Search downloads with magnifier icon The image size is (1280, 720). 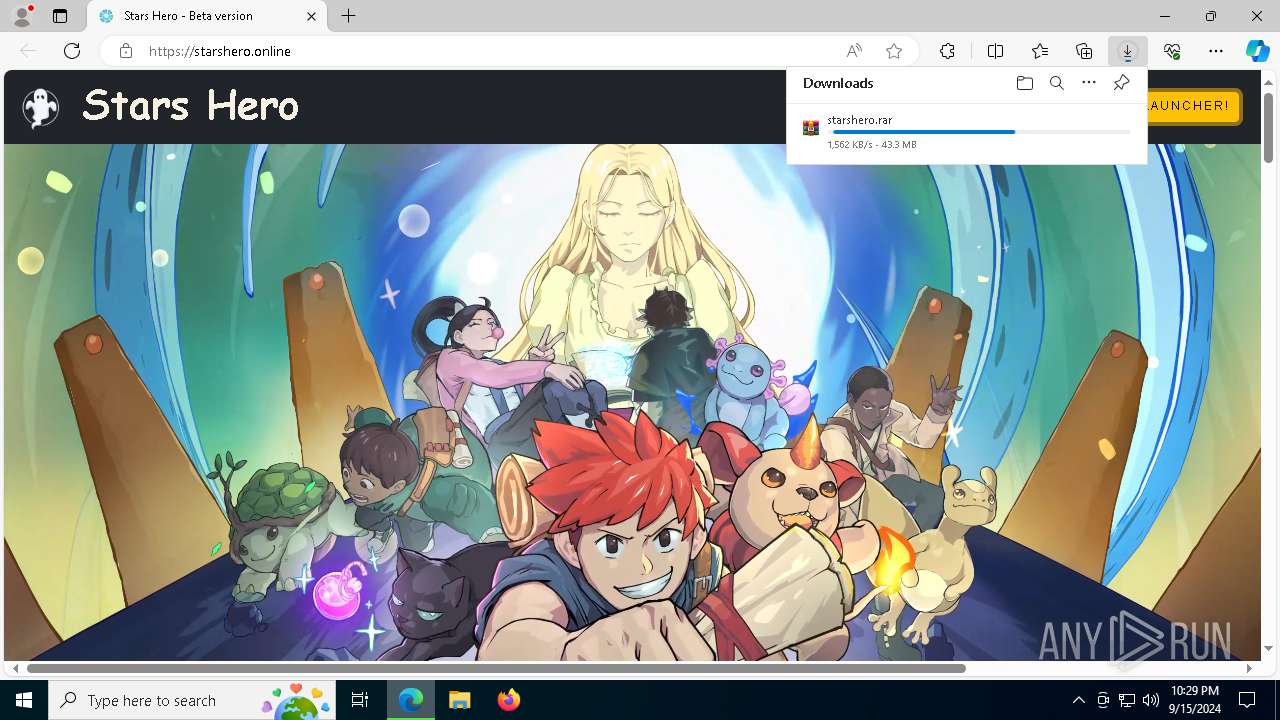(1056, 83)
